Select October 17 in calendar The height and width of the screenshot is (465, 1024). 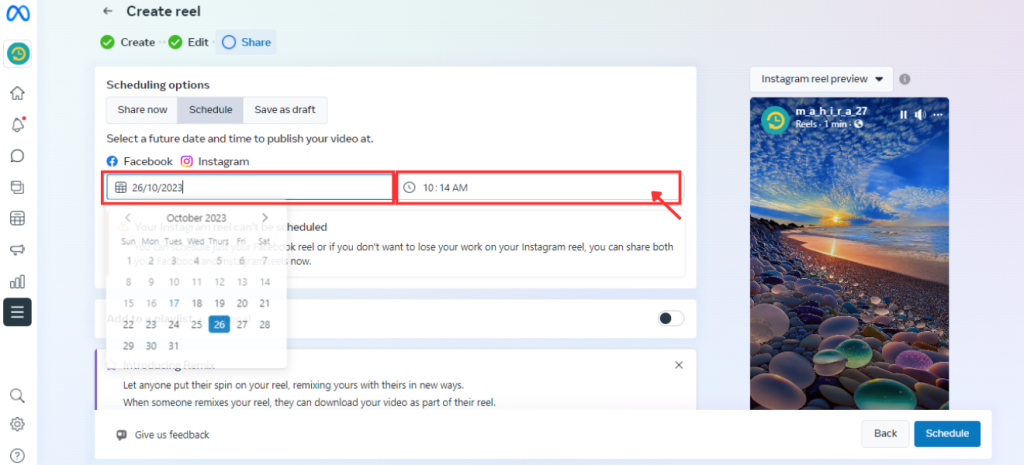click(x=174, y=303)
